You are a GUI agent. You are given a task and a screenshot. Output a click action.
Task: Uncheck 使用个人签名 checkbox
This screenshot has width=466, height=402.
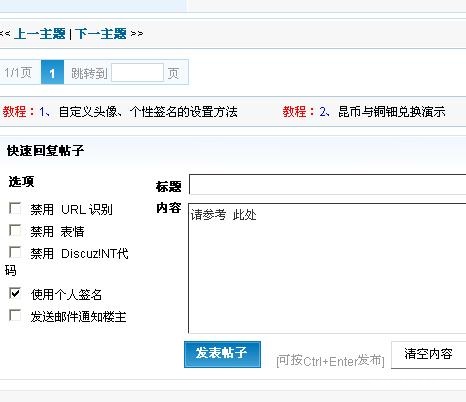click(15, 293)
